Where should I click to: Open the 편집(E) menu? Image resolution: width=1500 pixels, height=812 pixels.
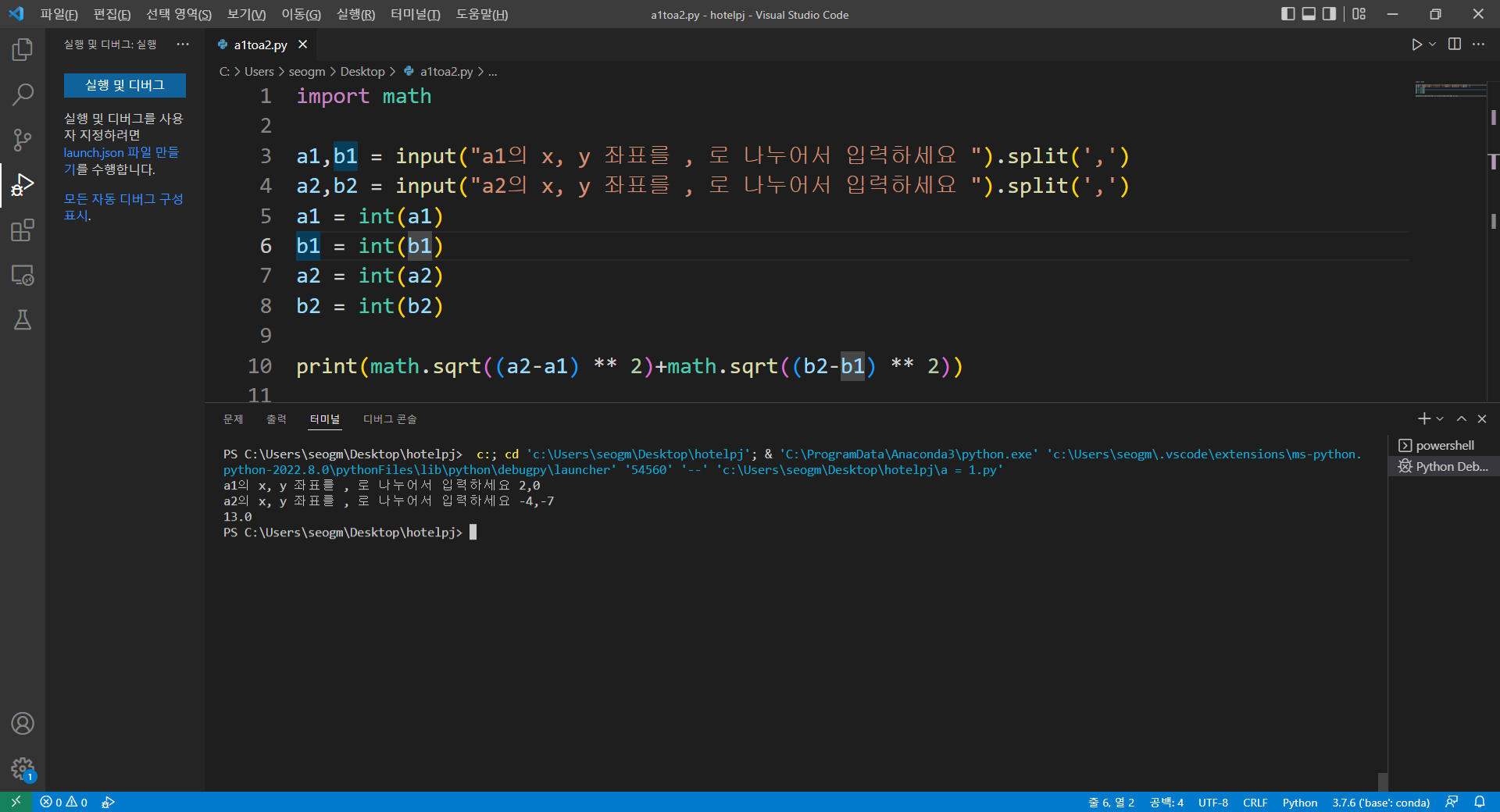tap(112, 14)
